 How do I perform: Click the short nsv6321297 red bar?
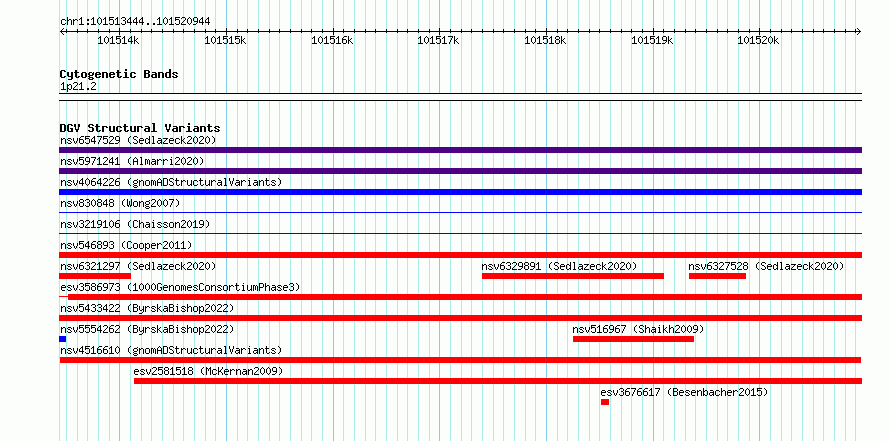point(95,276)
